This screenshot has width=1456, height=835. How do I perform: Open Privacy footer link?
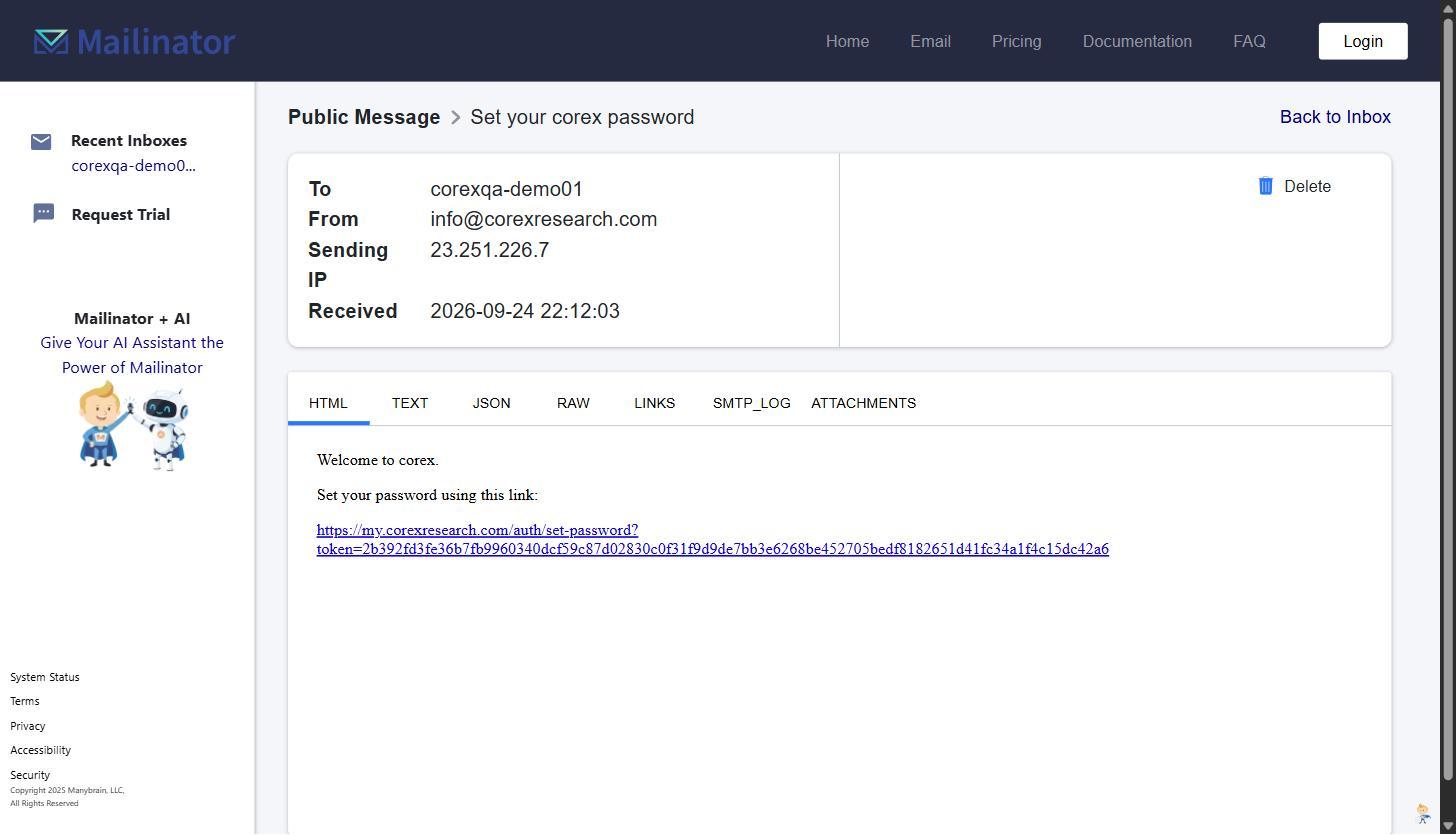point(28,726)
